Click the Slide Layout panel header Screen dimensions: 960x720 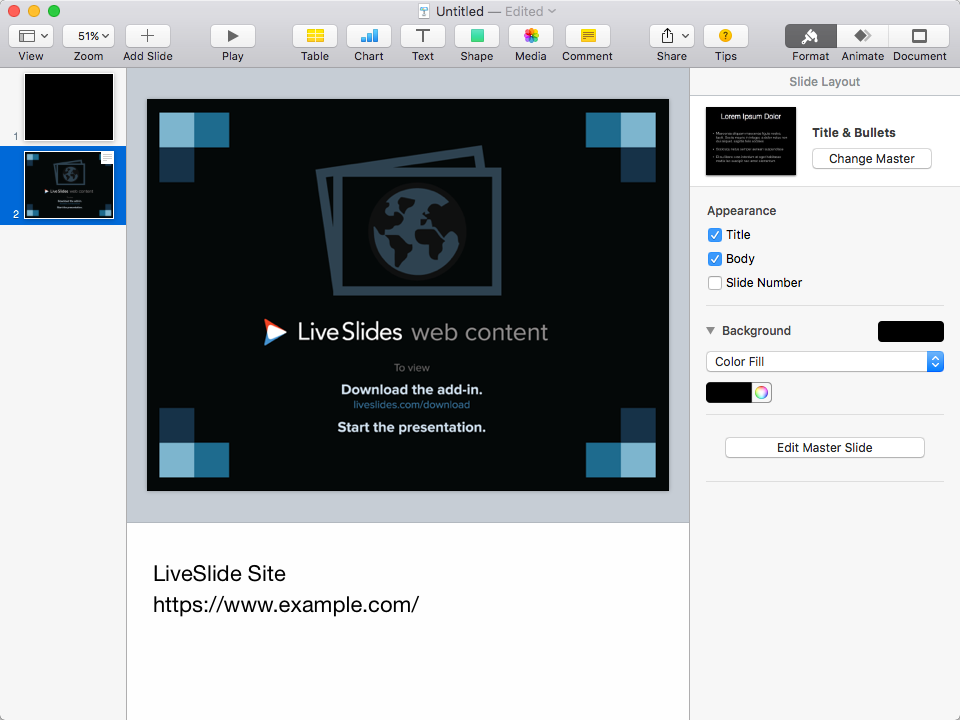click(x=824, y=82)
